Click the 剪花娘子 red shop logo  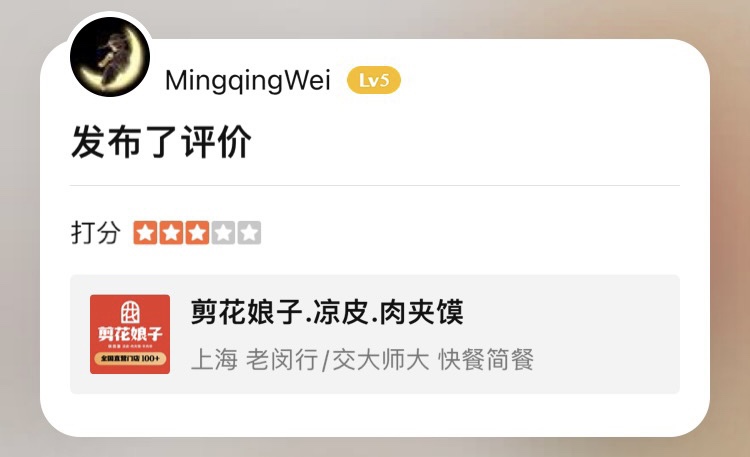(130, 334)
